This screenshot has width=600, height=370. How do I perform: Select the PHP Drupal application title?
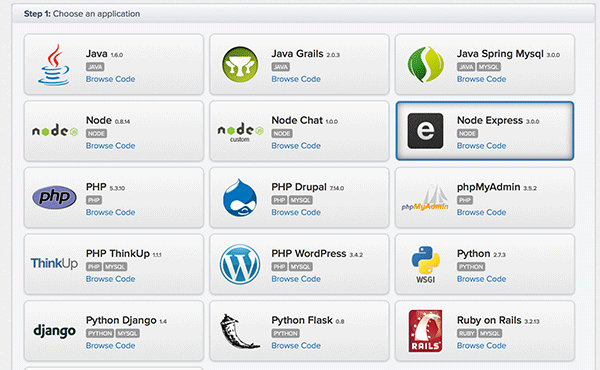[299, 187]
